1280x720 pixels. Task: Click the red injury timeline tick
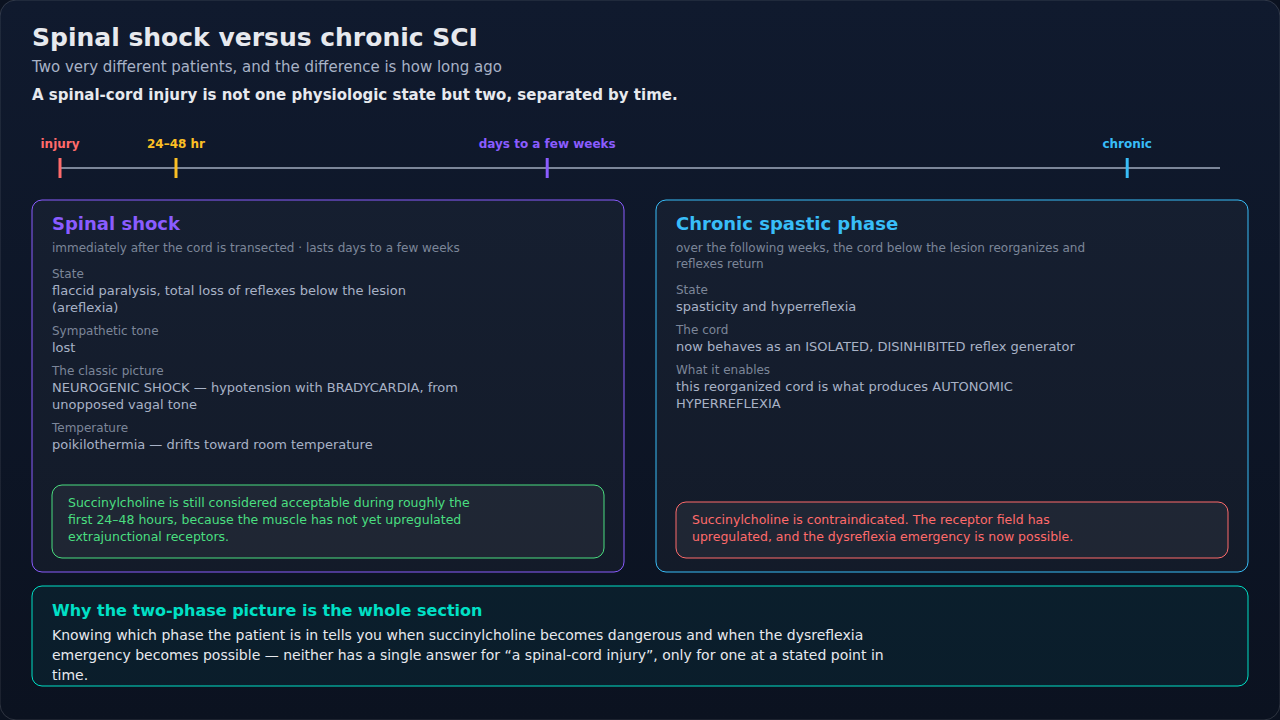pyautogui.click(x=60, y=168)
